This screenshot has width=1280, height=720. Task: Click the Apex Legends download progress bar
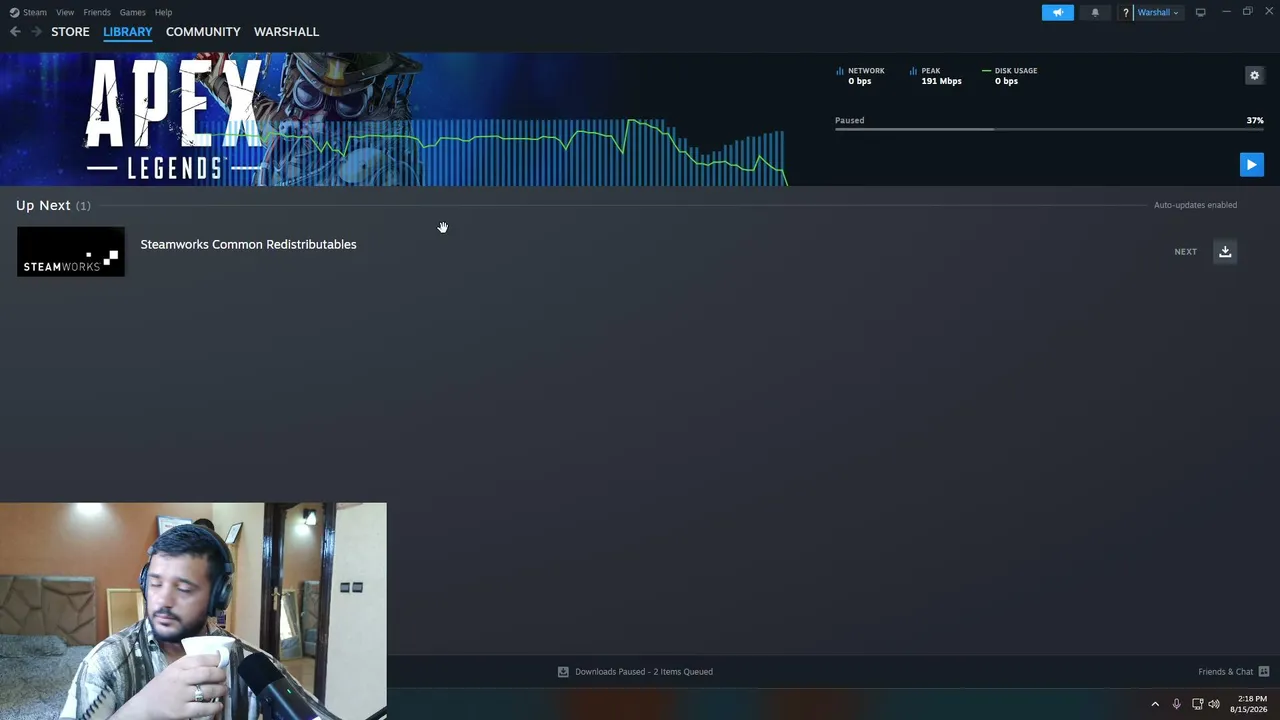1049,129
